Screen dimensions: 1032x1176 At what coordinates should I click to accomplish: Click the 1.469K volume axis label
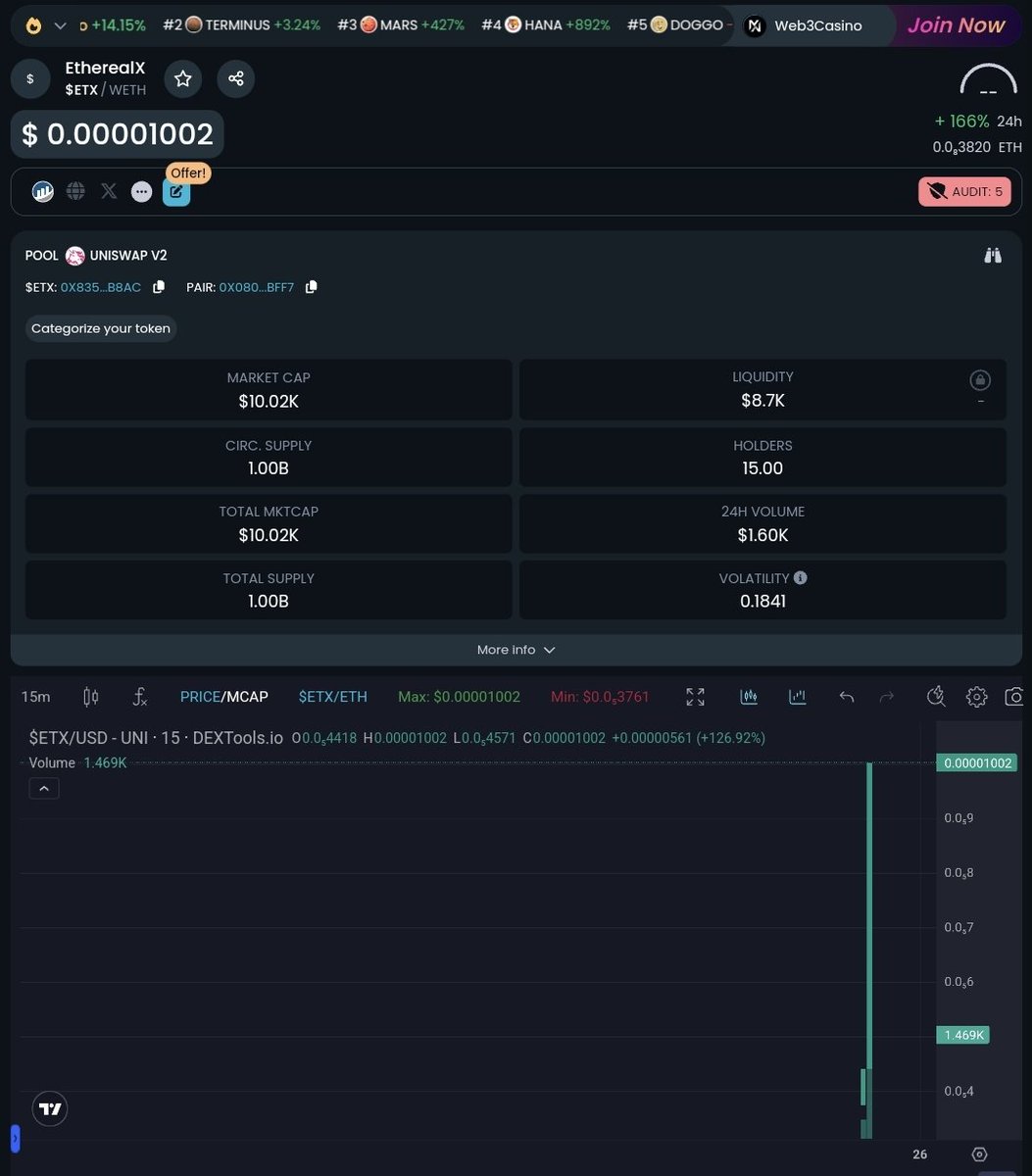[962, 1035]
